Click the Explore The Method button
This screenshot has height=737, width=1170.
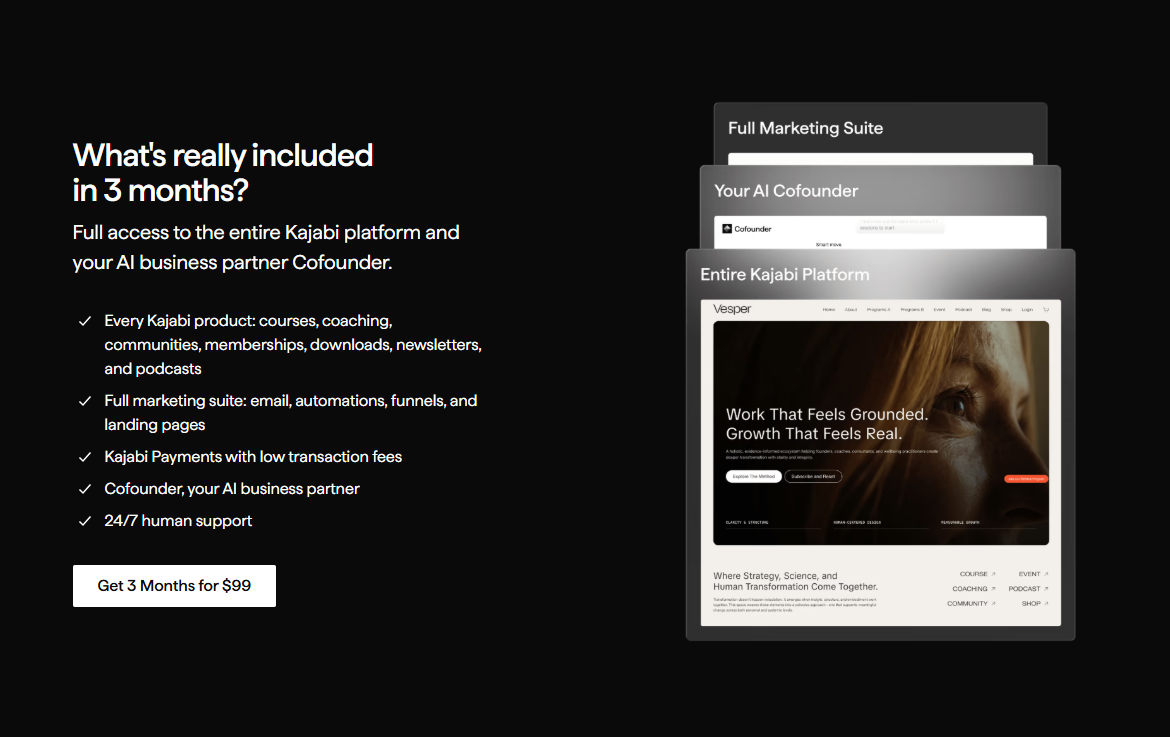pyautogui.click(x=754, y=476)
